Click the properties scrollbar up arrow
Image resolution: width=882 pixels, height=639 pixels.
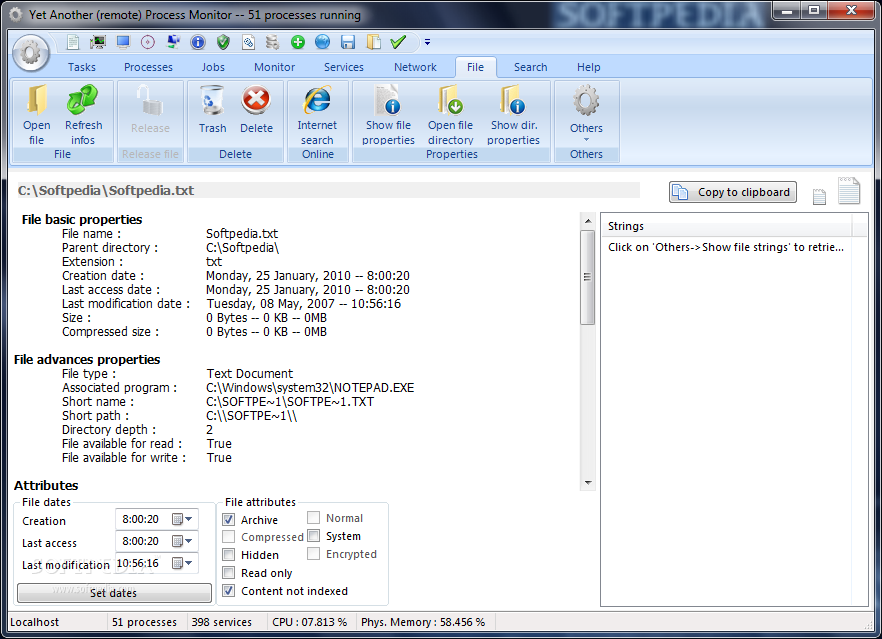coord(588,220)
